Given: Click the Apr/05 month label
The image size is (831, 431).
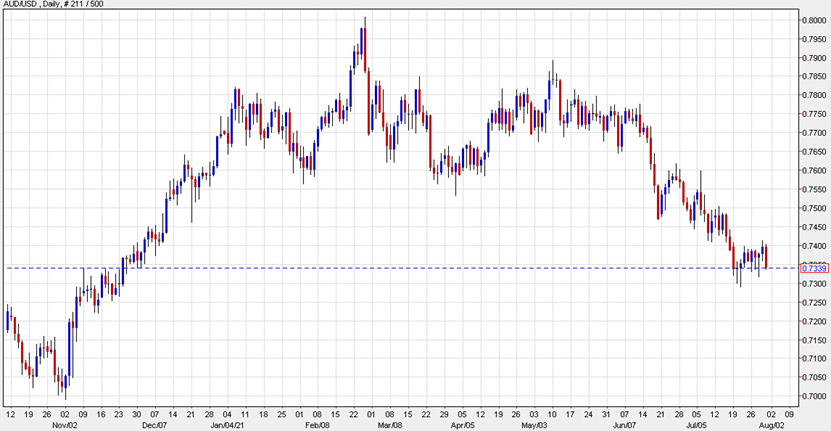Looking at the screenshot, I should (462, 426).
